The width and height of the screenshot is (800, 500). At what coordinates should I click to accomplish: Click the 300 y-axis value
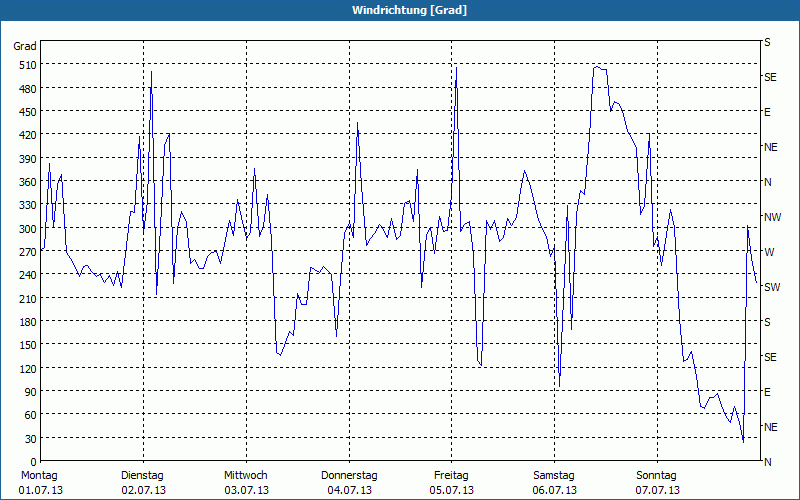28,229
